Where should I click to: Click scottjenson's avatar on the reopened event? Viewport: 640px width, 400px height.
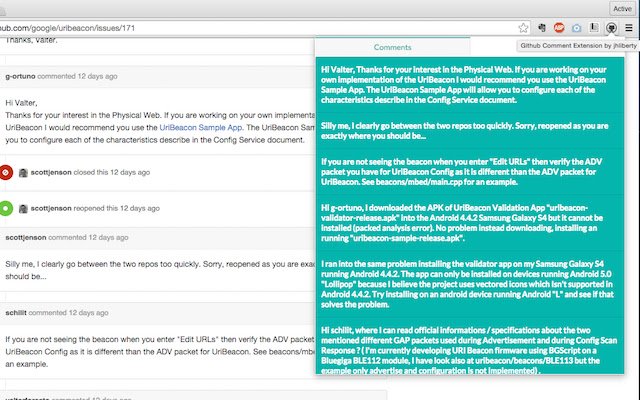click(23, 209)
